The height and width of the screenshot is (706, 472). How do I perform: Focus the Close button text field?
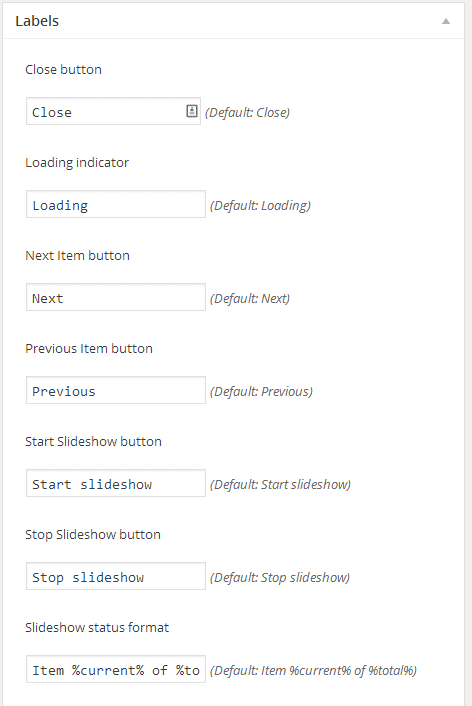click(113, 111)
